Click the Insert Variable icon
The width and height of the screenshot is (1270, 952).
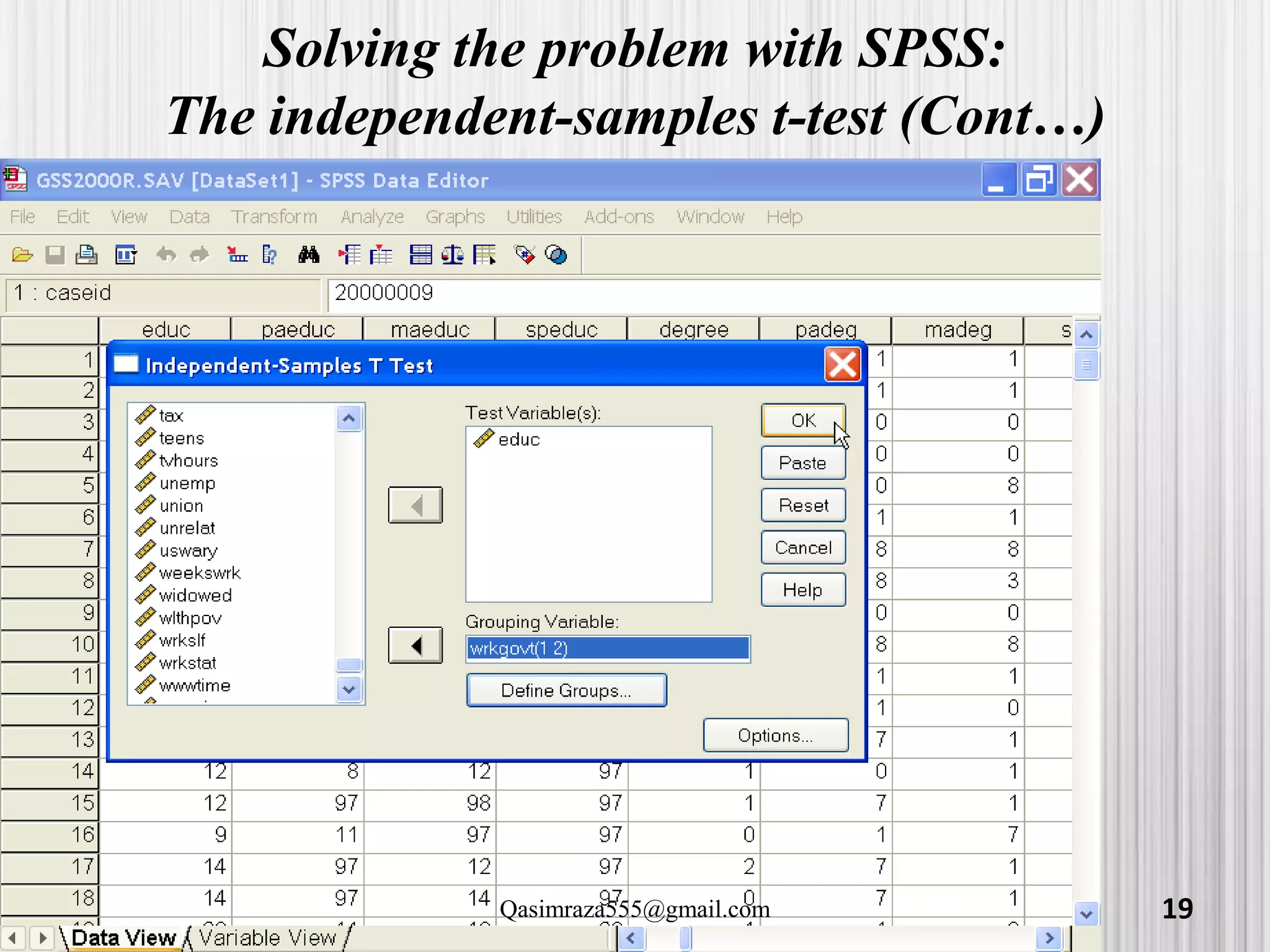pyautogui.click(x=381, y=255)
